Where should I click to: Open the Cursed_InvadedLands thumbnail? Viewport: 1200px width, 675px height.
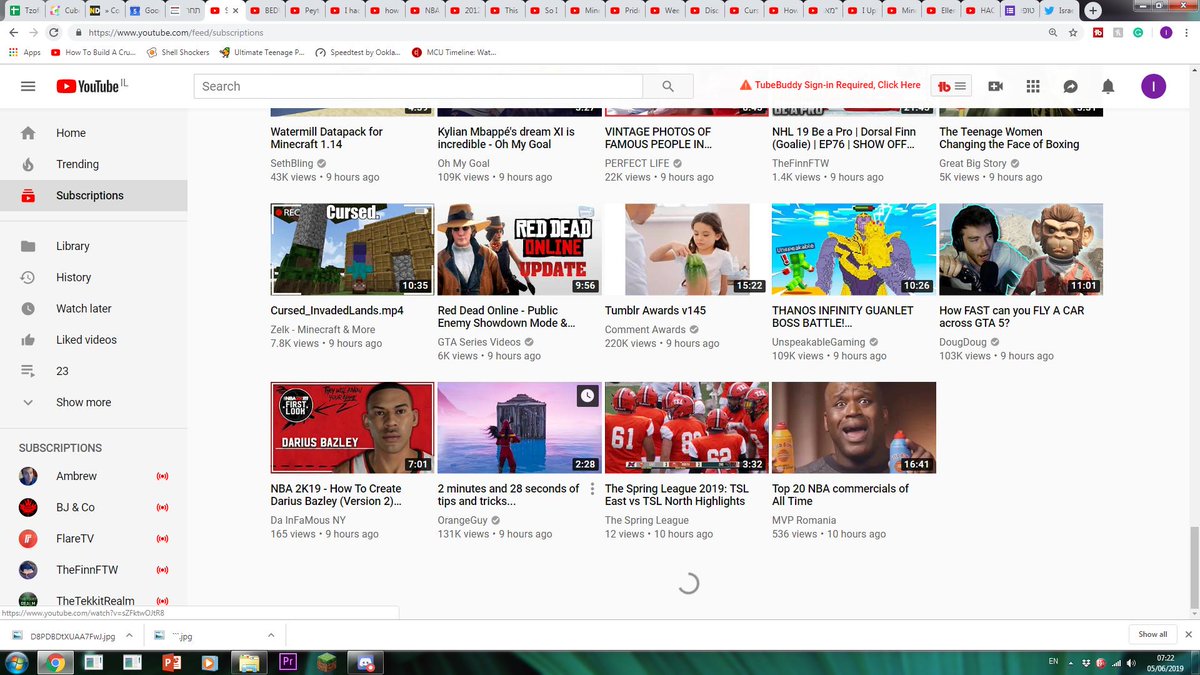pyautogui.click(x=352, y=249)
